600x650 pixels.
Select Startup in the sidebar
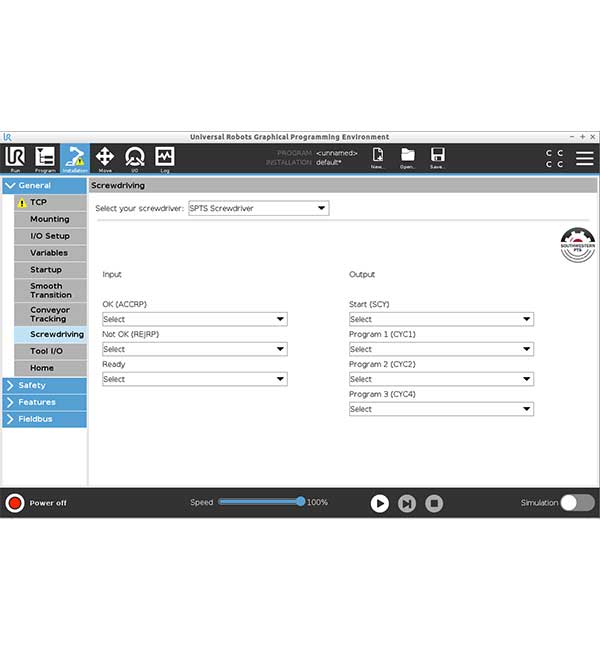click(50, 269)
